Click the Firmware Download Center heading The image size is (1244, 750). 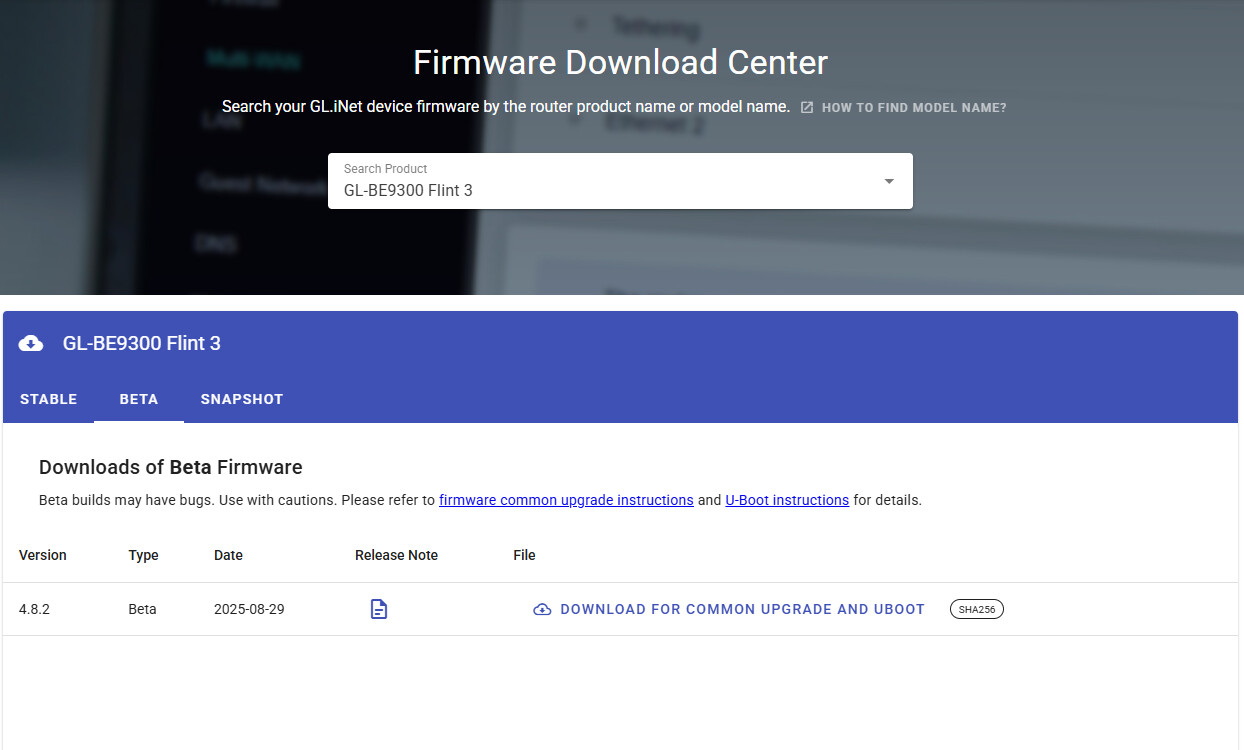pos(620,62)
